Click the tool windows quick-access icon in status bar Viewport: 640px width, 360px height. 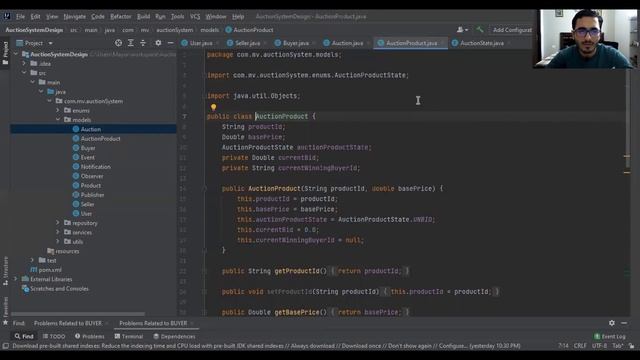pos(5,346)
